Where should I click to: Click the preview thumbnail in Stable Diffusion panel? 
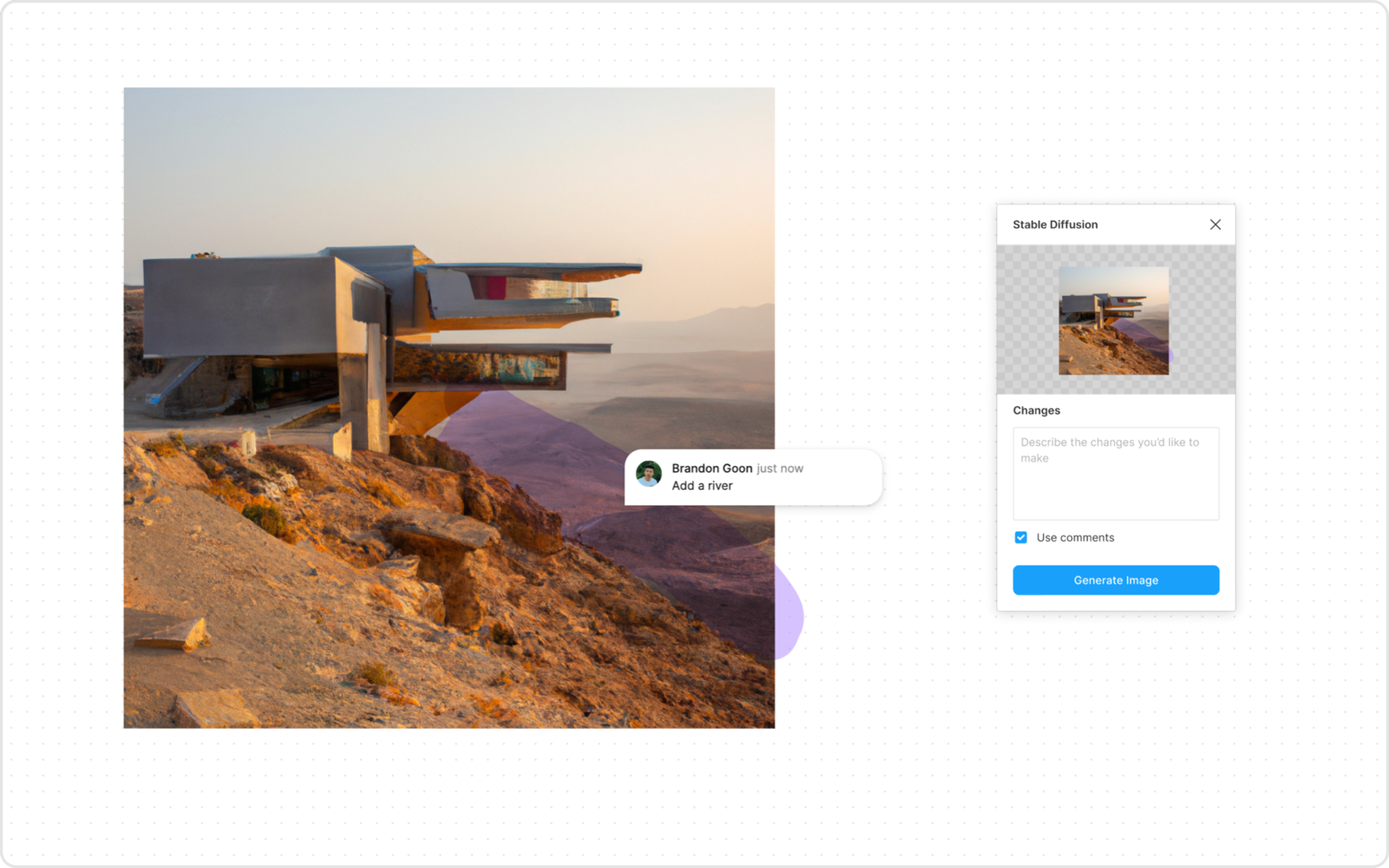(x=1114, y=320)
